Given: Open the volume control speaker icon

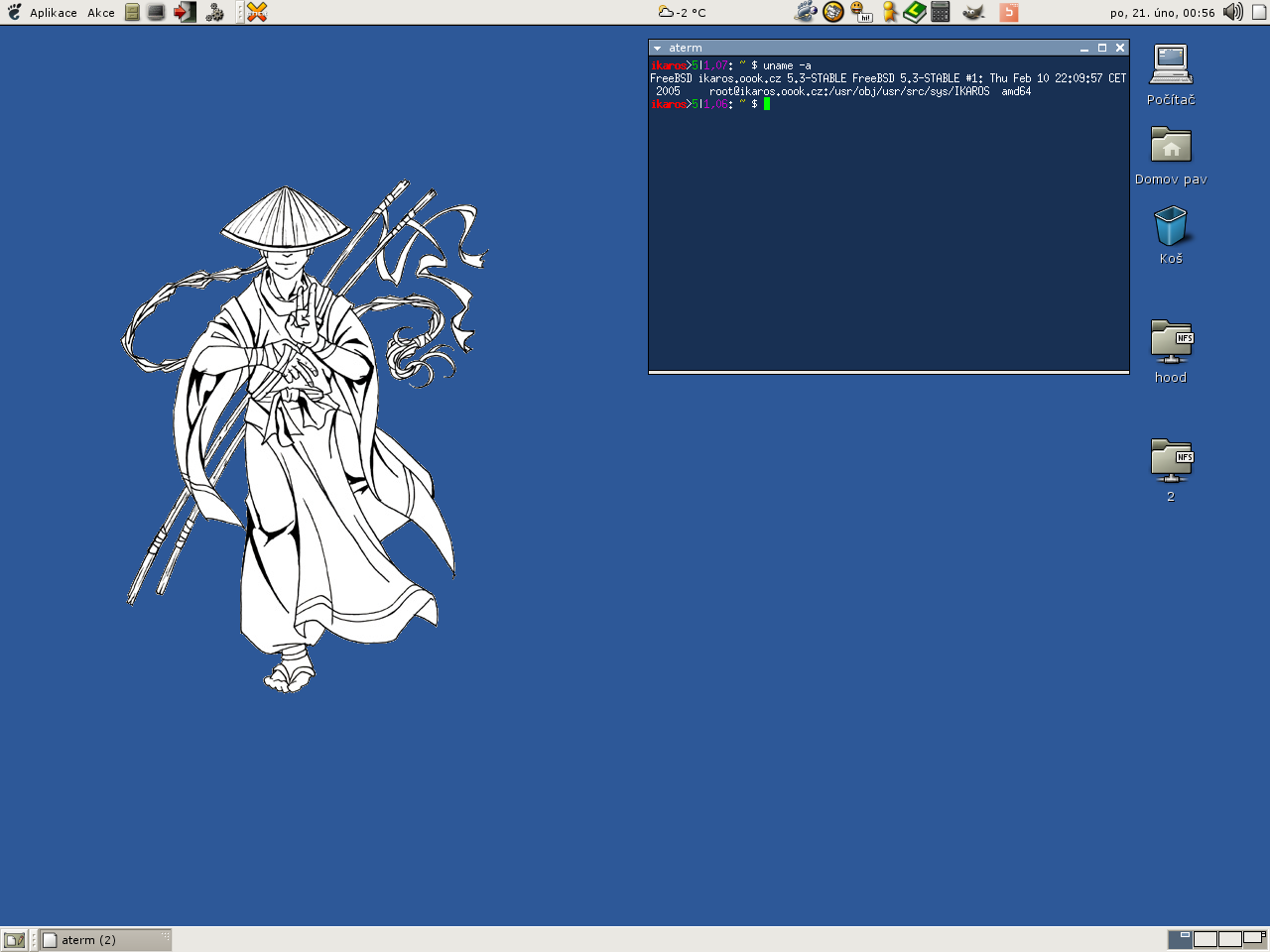Looking at the screenshot, I should pyautogui.click(x=1232, y=12).
